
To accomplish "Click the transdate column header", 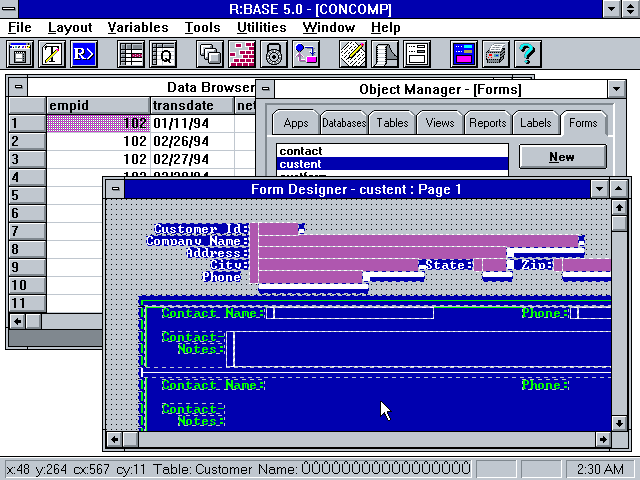I will [192, 106].
